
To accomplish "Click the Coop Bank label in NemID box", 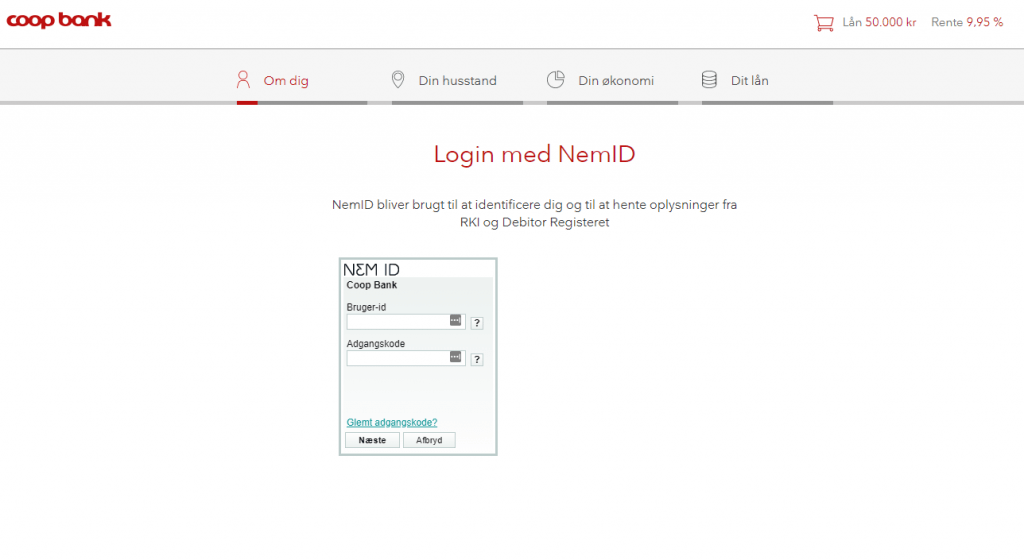I will pos(372,285).
